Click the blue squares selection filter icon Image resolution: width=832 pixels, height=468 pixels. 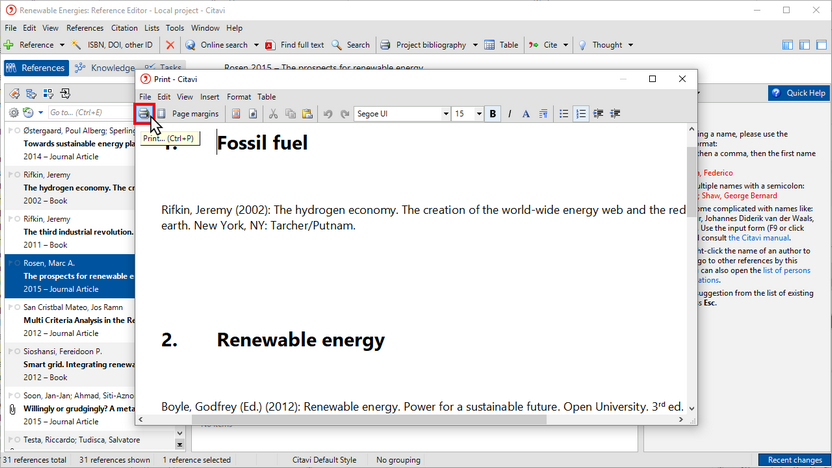pos(48,94)
